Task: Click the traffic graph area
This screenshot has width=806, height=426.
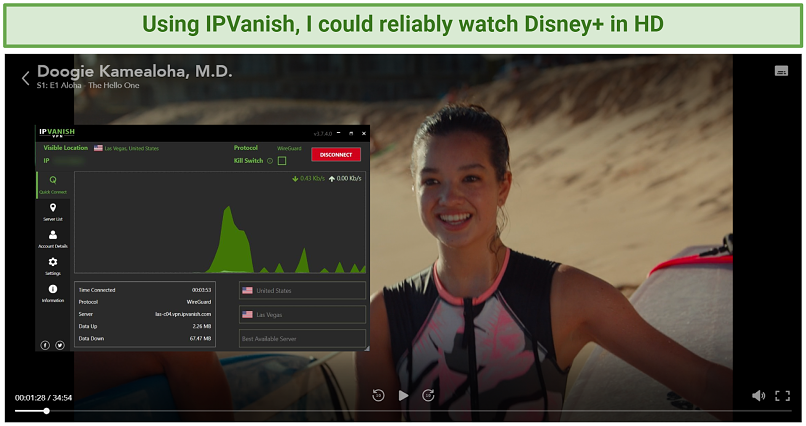Action: pos(220,223)
